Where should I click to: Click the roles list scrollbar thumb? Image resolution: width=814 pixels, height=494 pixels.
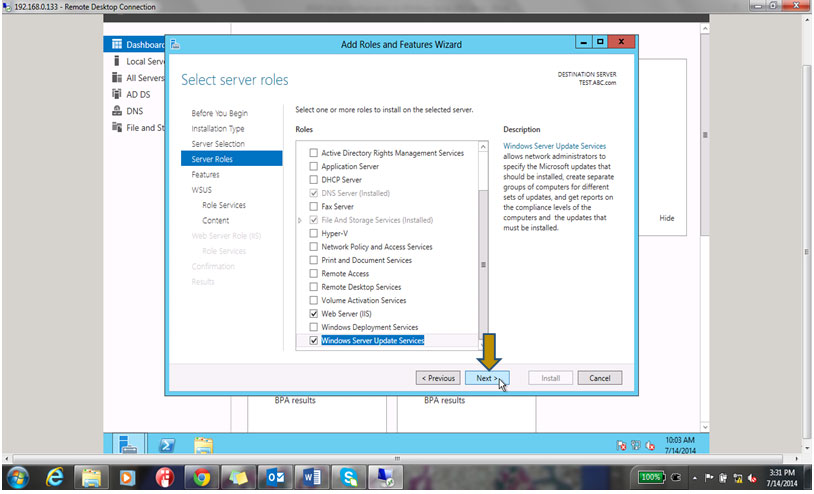click(483, 265)
